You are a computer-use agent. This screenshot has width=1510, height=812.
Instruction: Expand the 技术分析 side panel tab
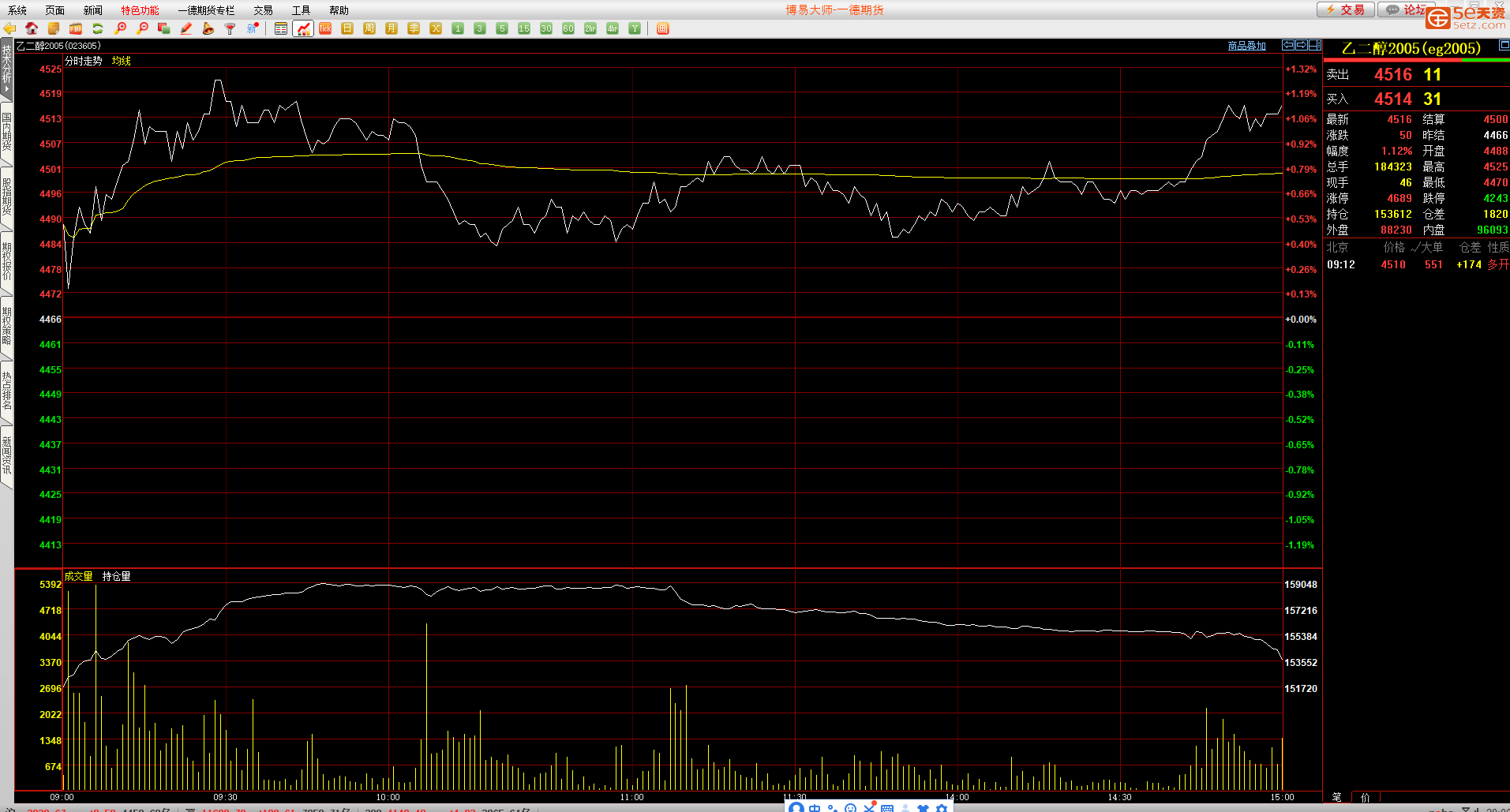6,69
